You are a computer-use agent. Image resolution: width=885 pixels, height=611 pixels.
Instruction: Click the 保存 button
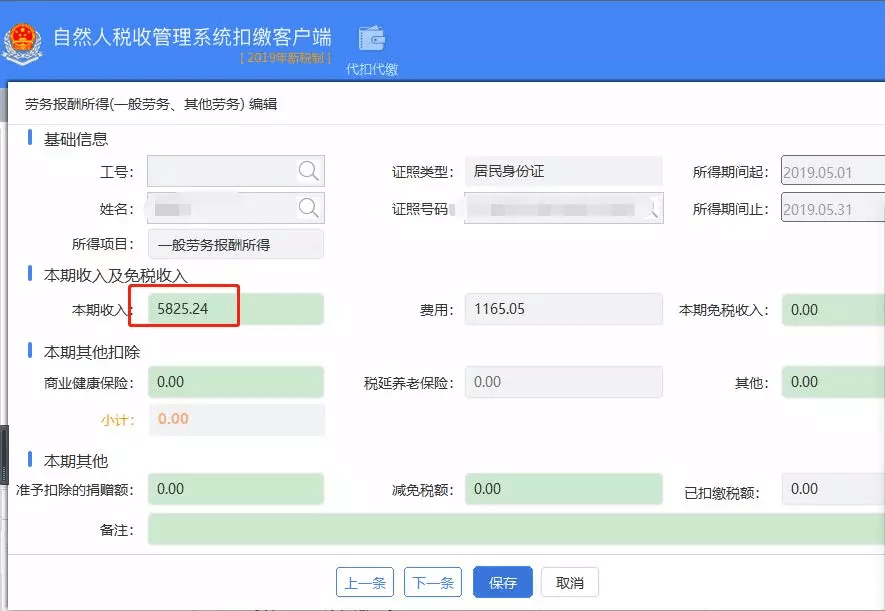pyautogui.click(x=502, y=583)
